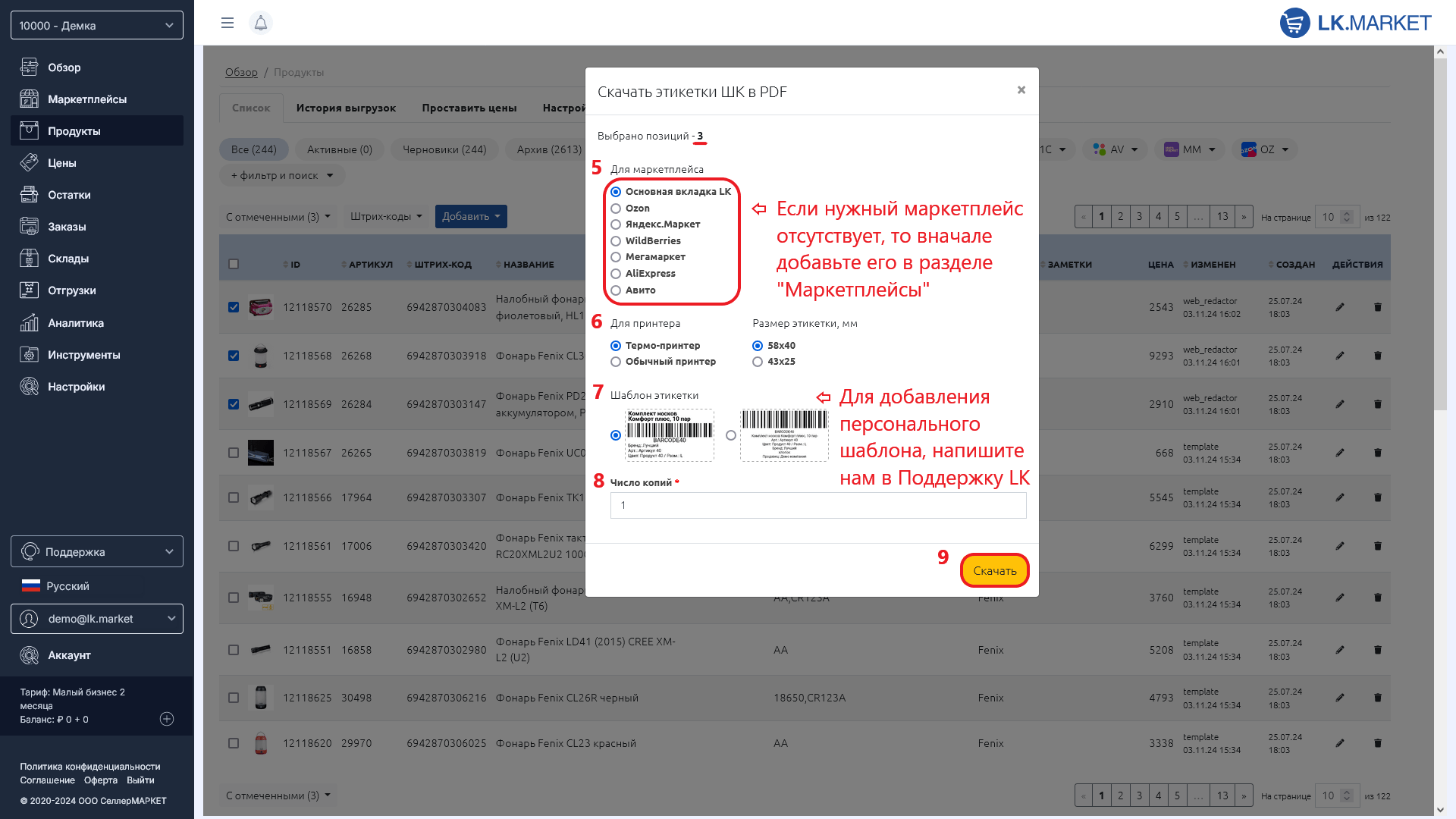Open the Оферта link
Viewport: 1456px width, 819px height.
pos(101,780)
